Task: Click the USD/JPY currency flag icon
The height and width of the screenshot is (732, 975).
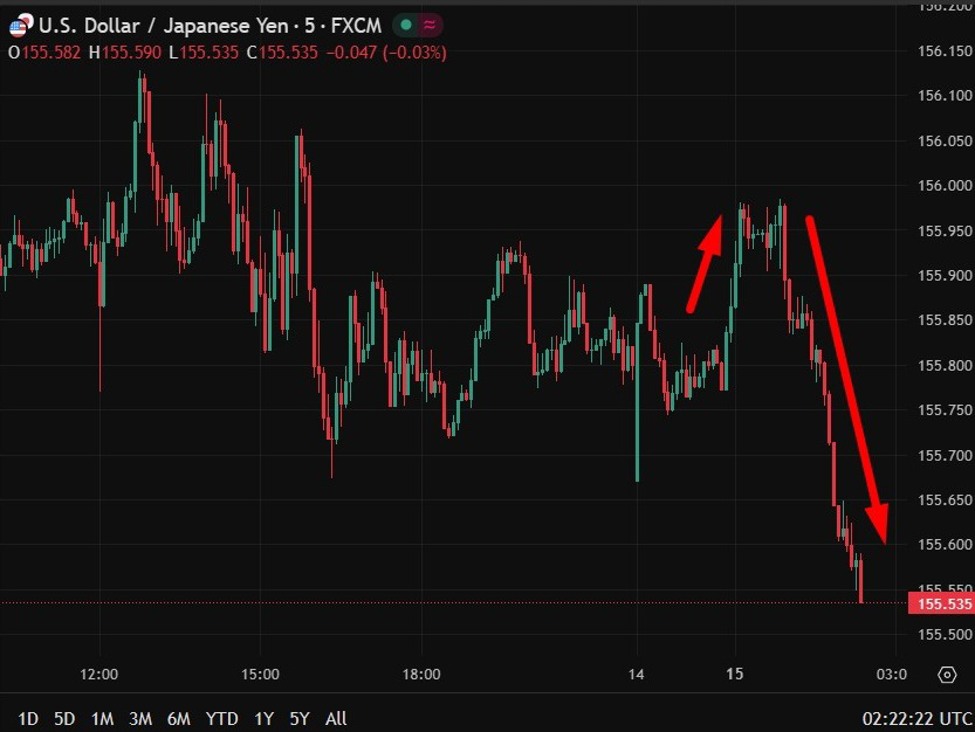Action: [x=20, y=25]
